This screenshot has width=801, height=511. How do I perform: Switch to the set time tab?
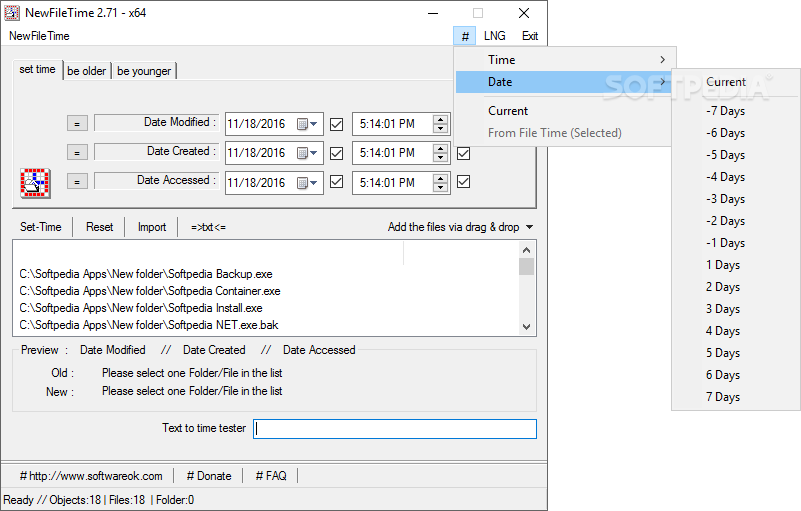click(37, 69)
